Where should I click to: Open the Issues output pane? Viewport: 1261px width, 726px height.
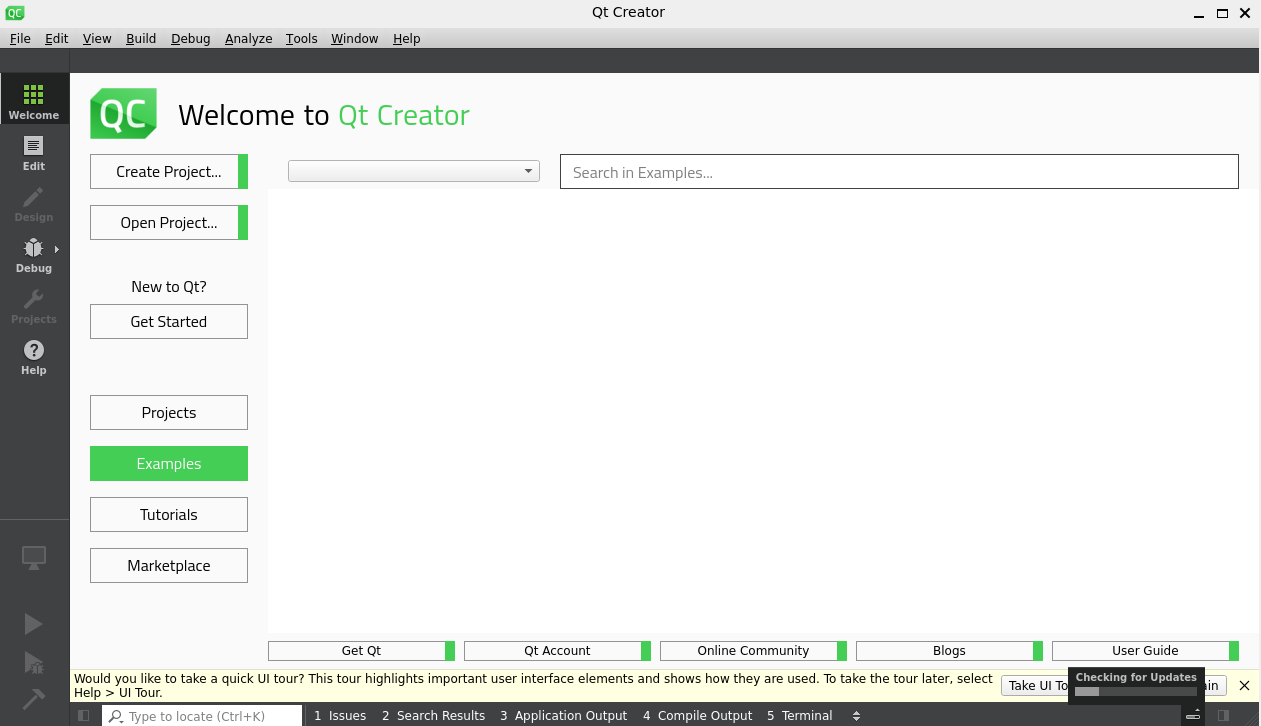click(x=340, y=715)
